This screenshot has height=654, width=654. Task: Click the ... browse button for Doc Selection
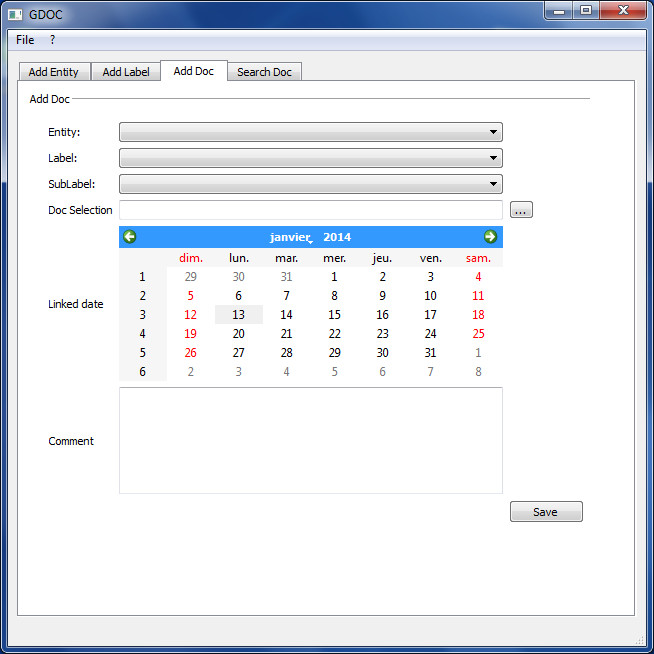[521, 210]
